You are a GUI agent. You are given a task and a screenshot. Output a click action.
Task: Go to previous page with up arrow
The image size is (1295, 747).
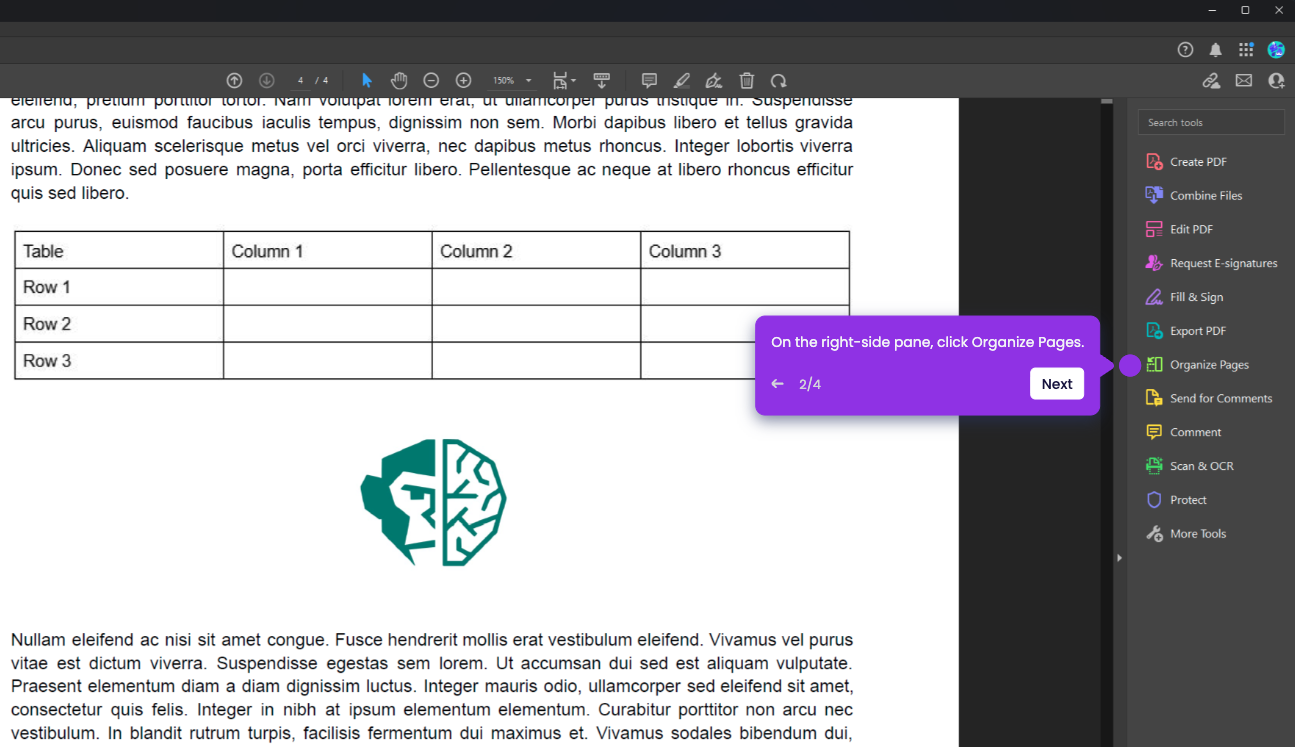pos(234,80)
